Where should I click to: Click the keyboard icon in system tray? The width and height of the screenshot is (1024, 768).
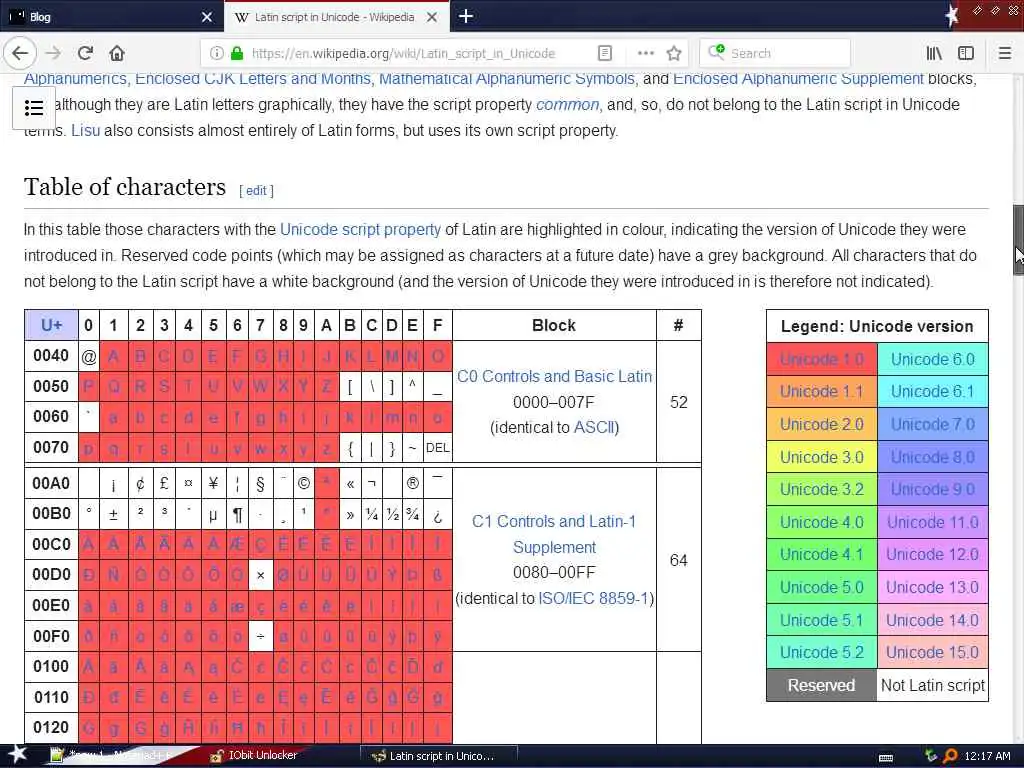886,757
